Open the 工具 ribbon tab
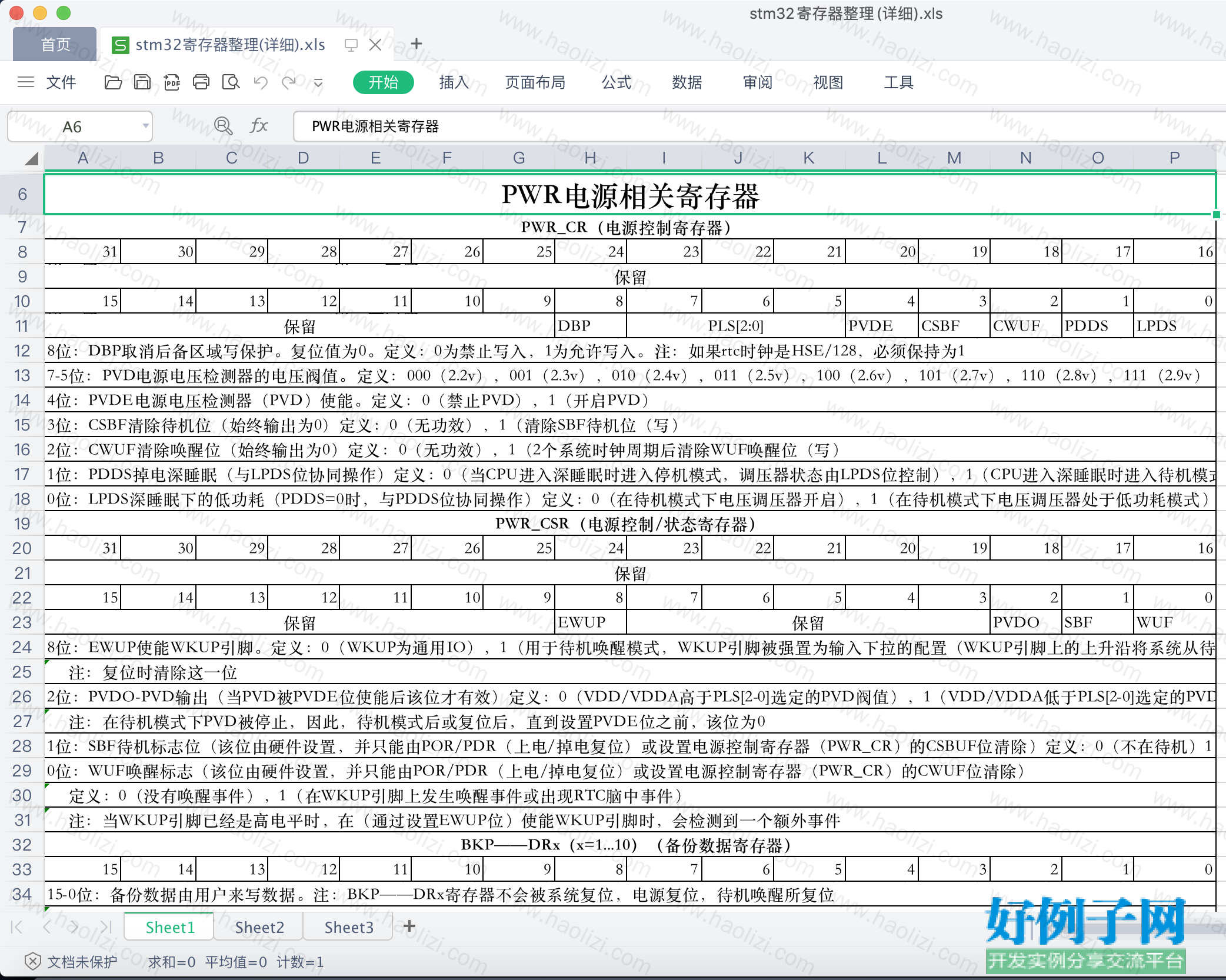This screenshot has height=980, width=1226. pos(899,82)
